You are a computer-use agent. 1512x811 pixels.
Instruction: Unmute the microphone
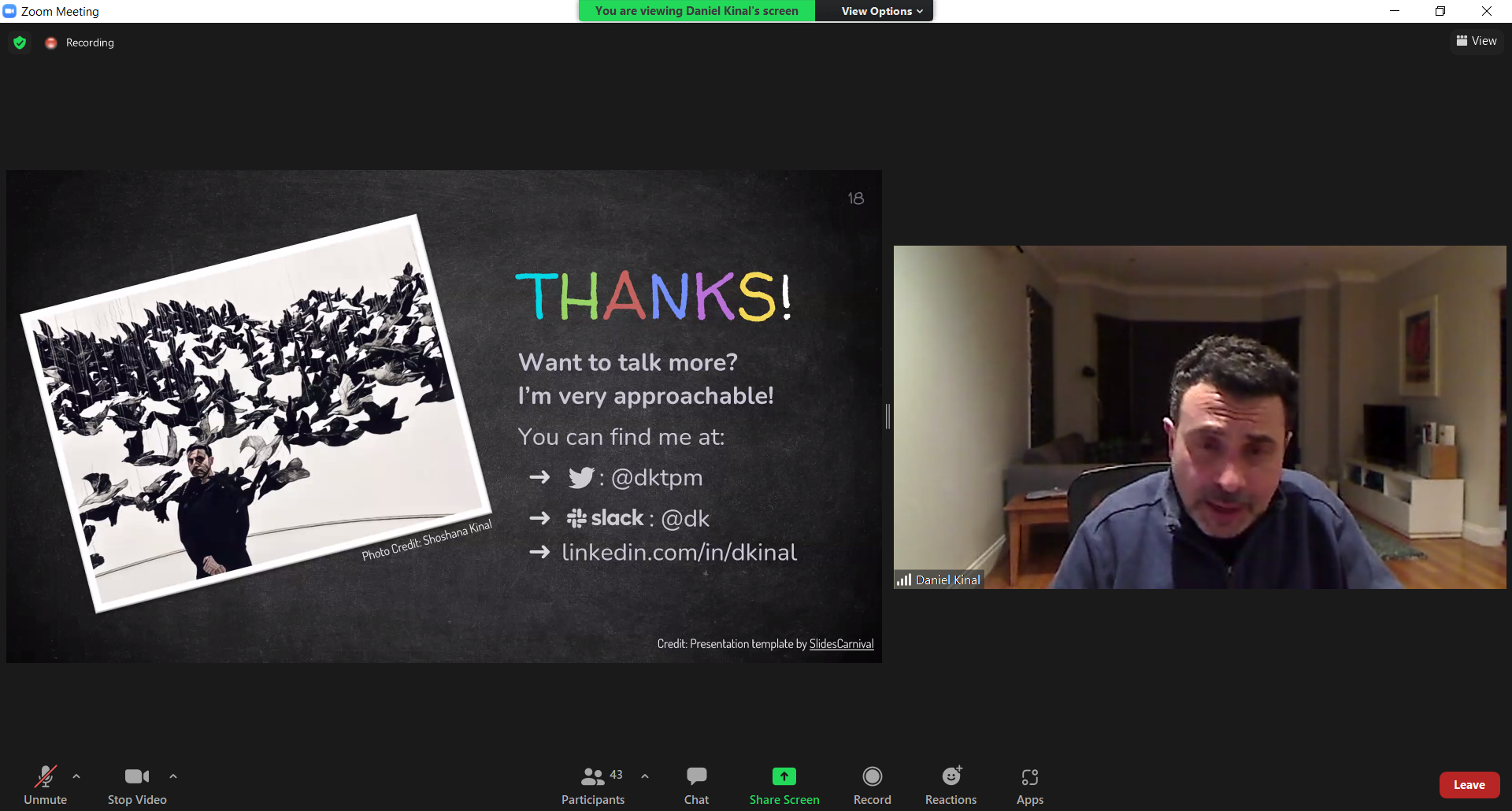46,785
